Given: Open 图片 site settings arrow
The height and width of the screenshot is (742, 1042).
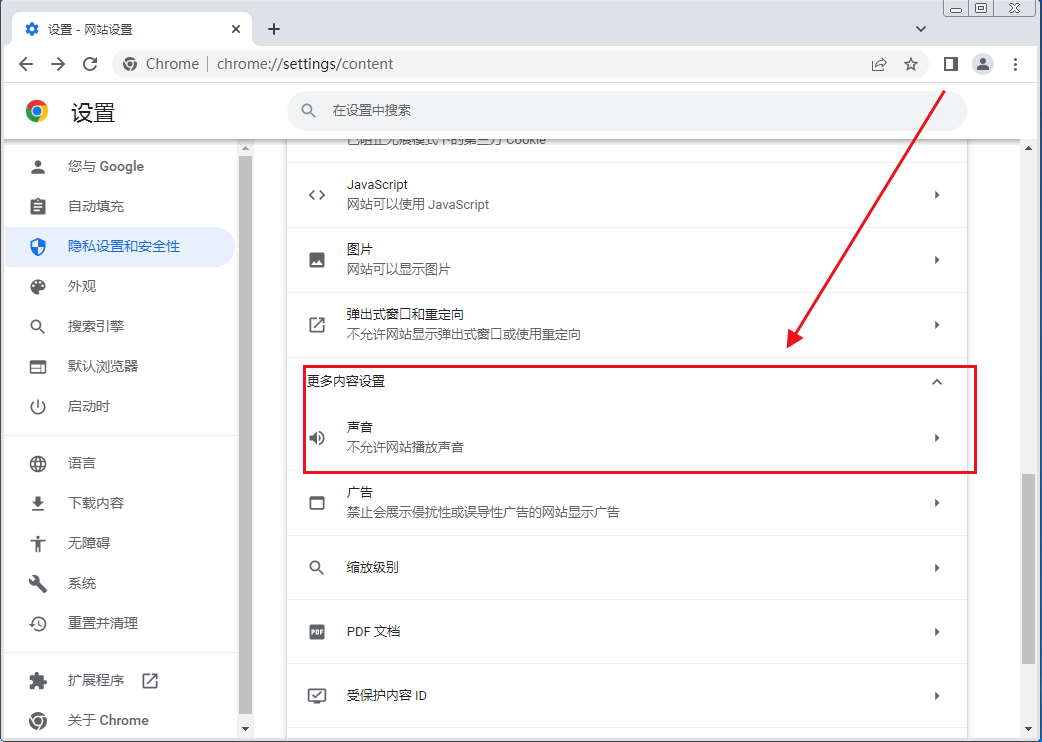Looking at the screenshot, I should coord(937,260).
